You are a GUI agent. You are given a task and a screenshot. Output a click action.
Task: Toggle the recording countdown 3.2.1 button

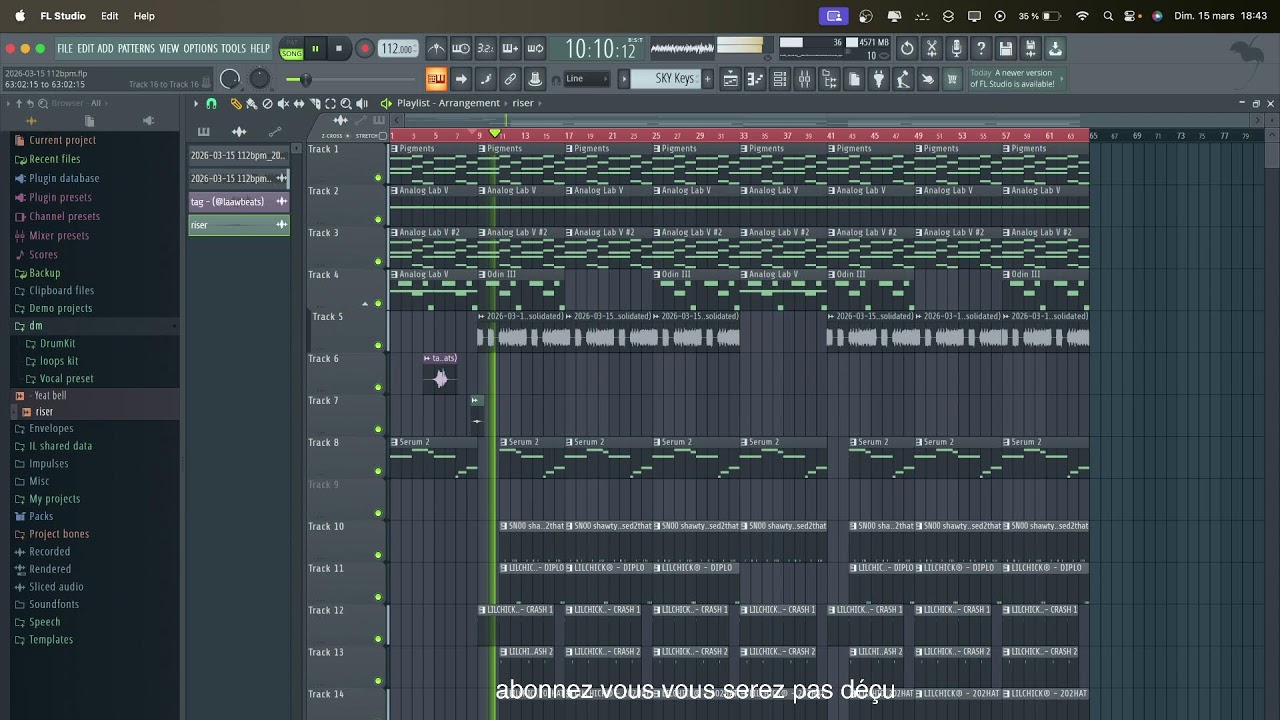coord(486,48)
